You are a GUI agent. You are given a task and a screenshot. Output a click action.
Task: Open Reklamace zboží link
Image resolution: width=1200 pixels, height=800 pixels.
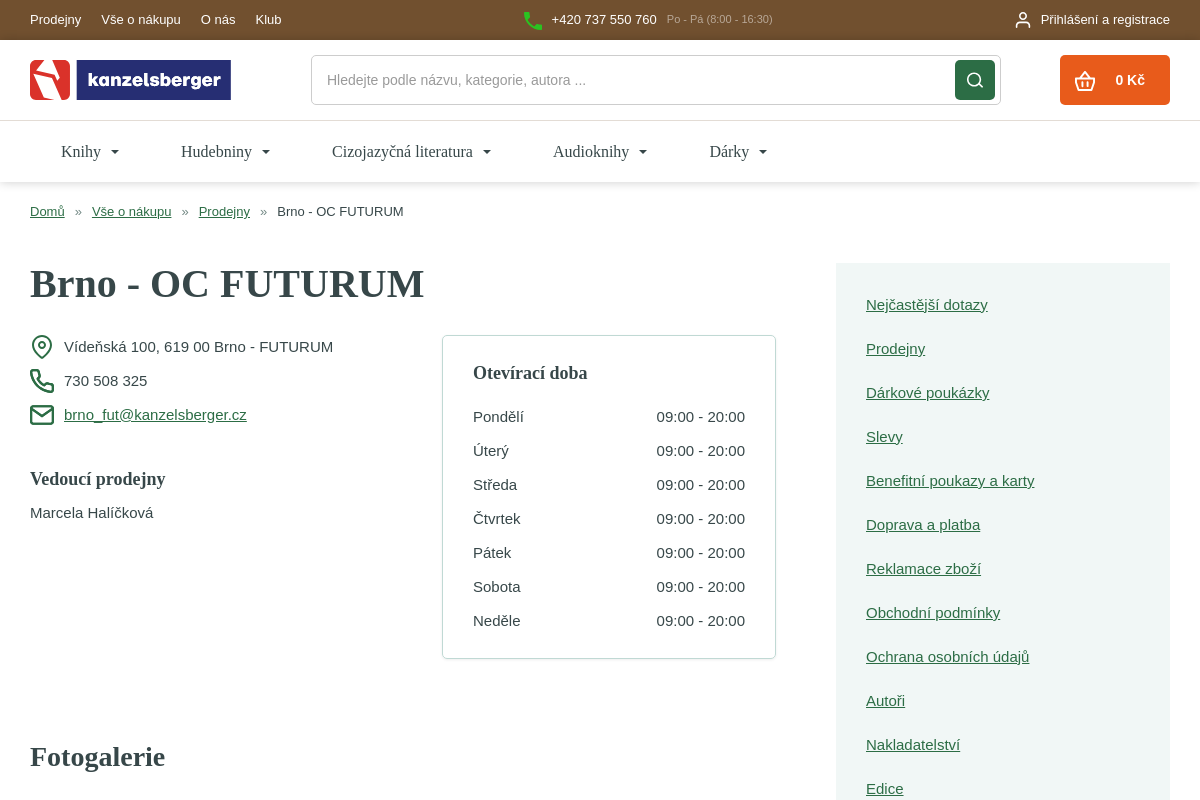(x=923, y=569)
